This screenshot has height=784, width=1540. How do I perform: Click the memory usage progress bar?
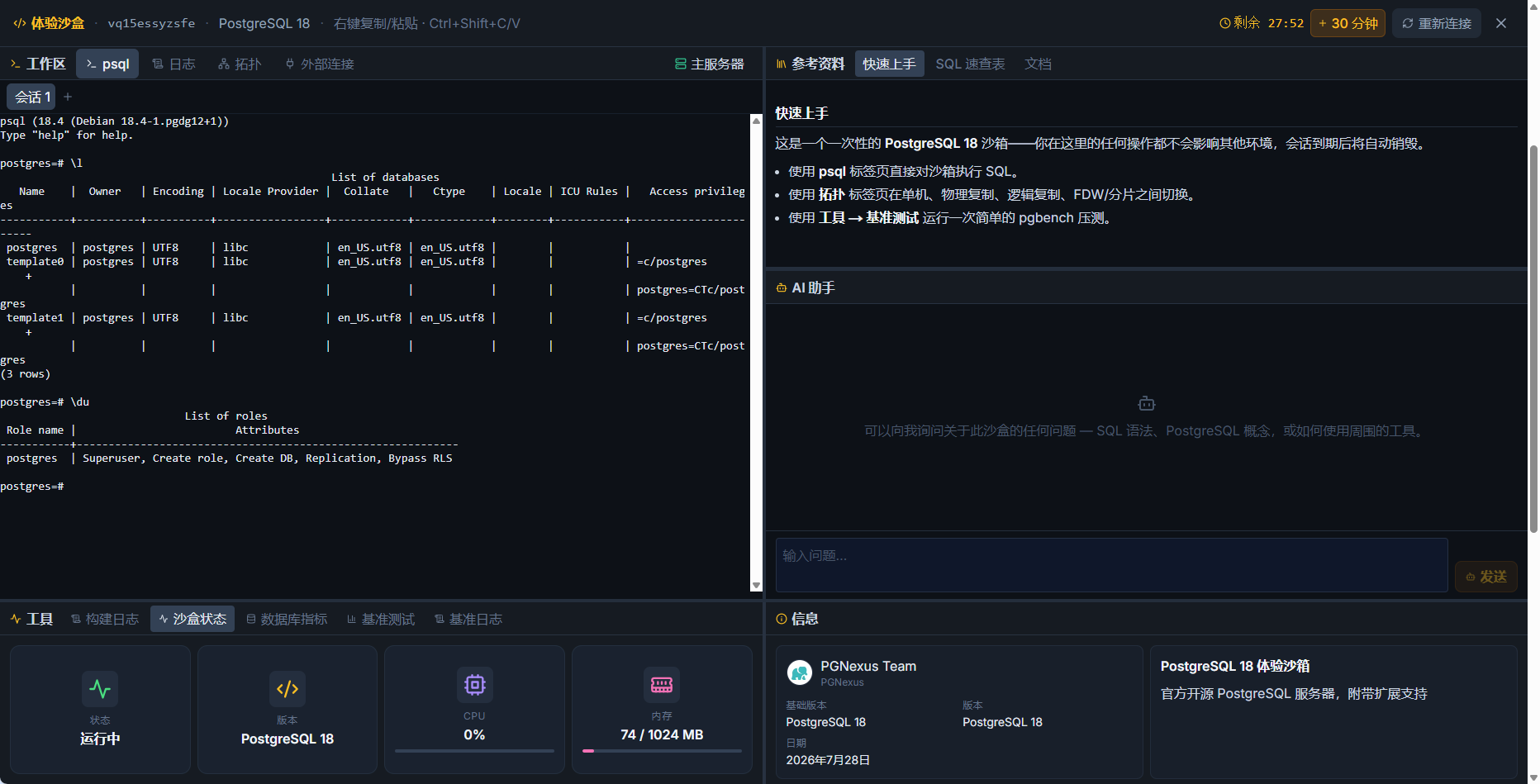click(x=662, y=751)
